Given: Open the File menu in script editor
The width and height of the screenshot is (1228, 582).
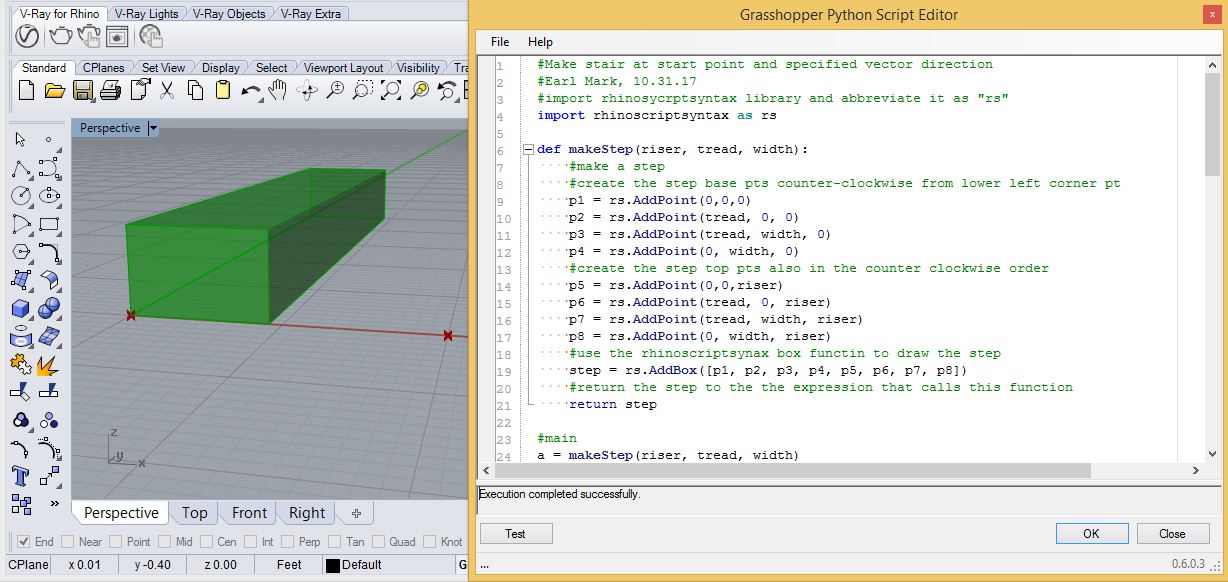Looking at the screenshot, I should (500, 42).
